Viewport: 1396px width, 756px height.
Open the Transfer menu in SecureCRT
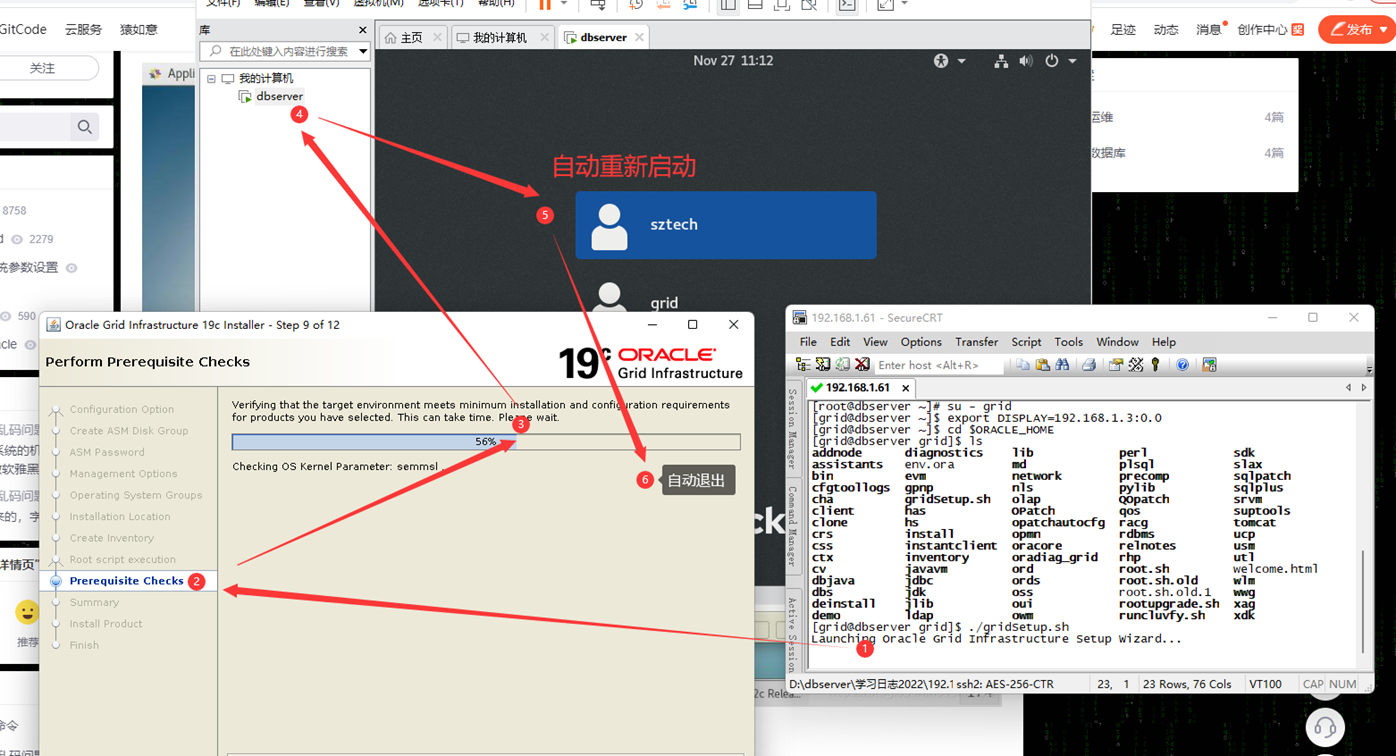(976, 342)
